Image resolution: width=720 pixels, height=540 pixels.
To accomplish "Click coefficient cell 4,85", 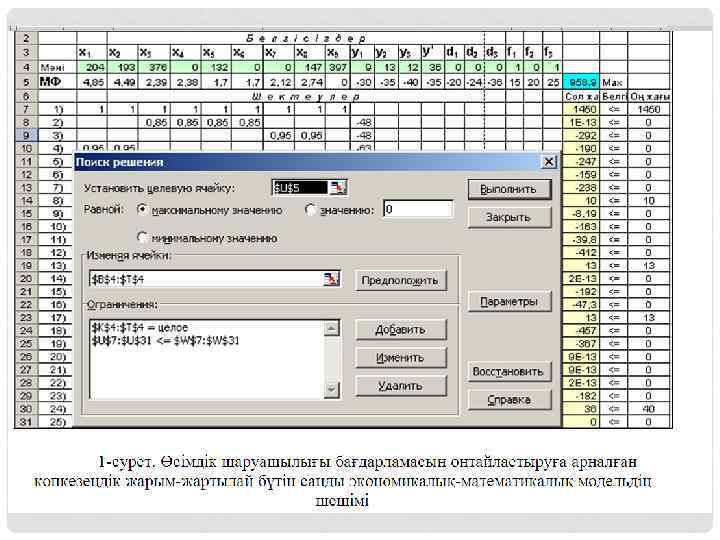I will (92, 82).
